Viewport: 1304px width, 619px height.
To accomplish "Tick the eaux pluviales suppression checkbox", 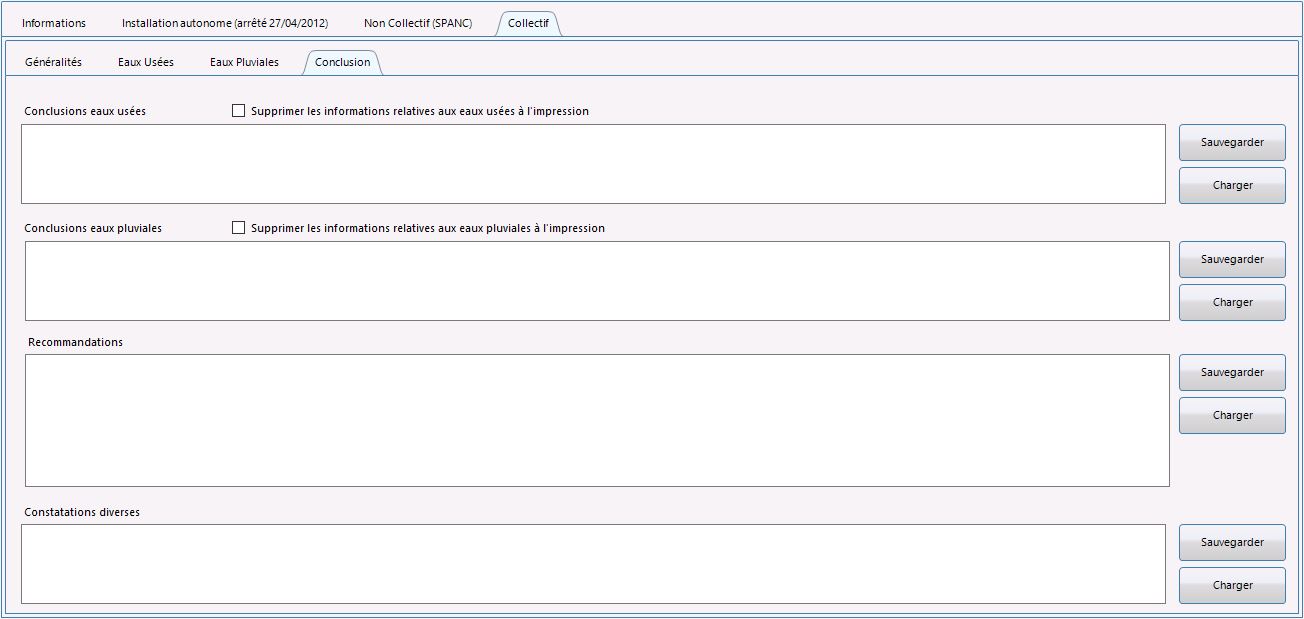I will coord(238,228).
